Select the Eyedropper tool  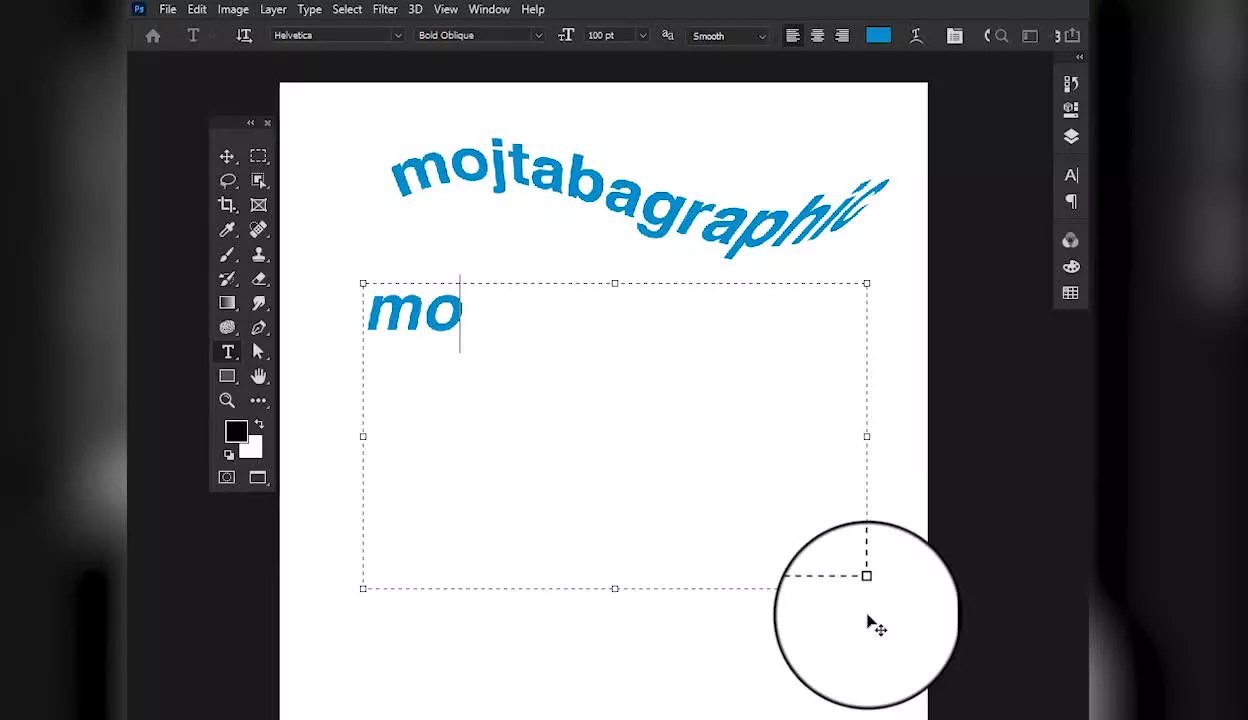click(x=227, y=229)
